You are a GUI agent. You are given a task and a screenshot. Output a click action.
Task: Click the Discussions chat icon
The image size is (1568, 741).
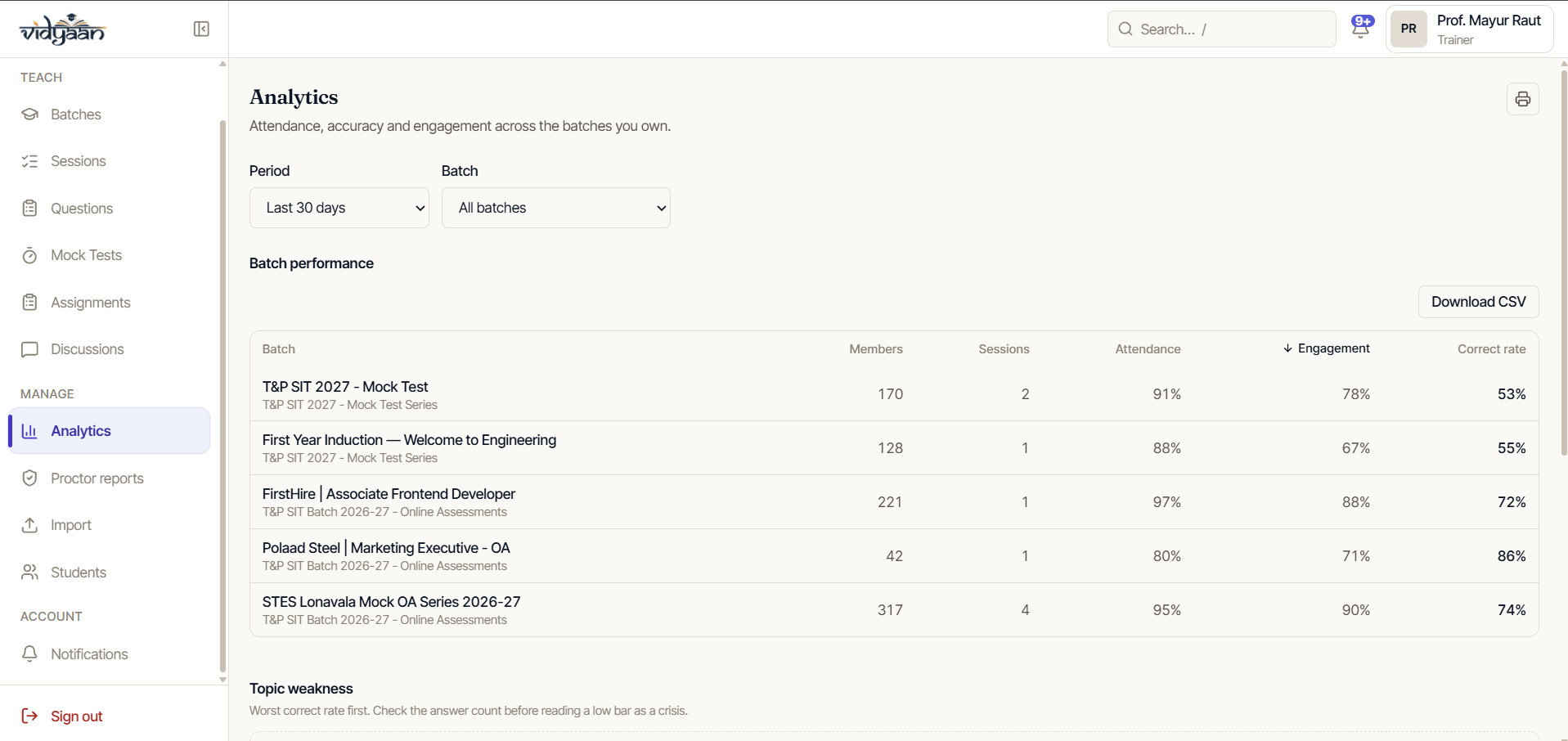(29, 349)
